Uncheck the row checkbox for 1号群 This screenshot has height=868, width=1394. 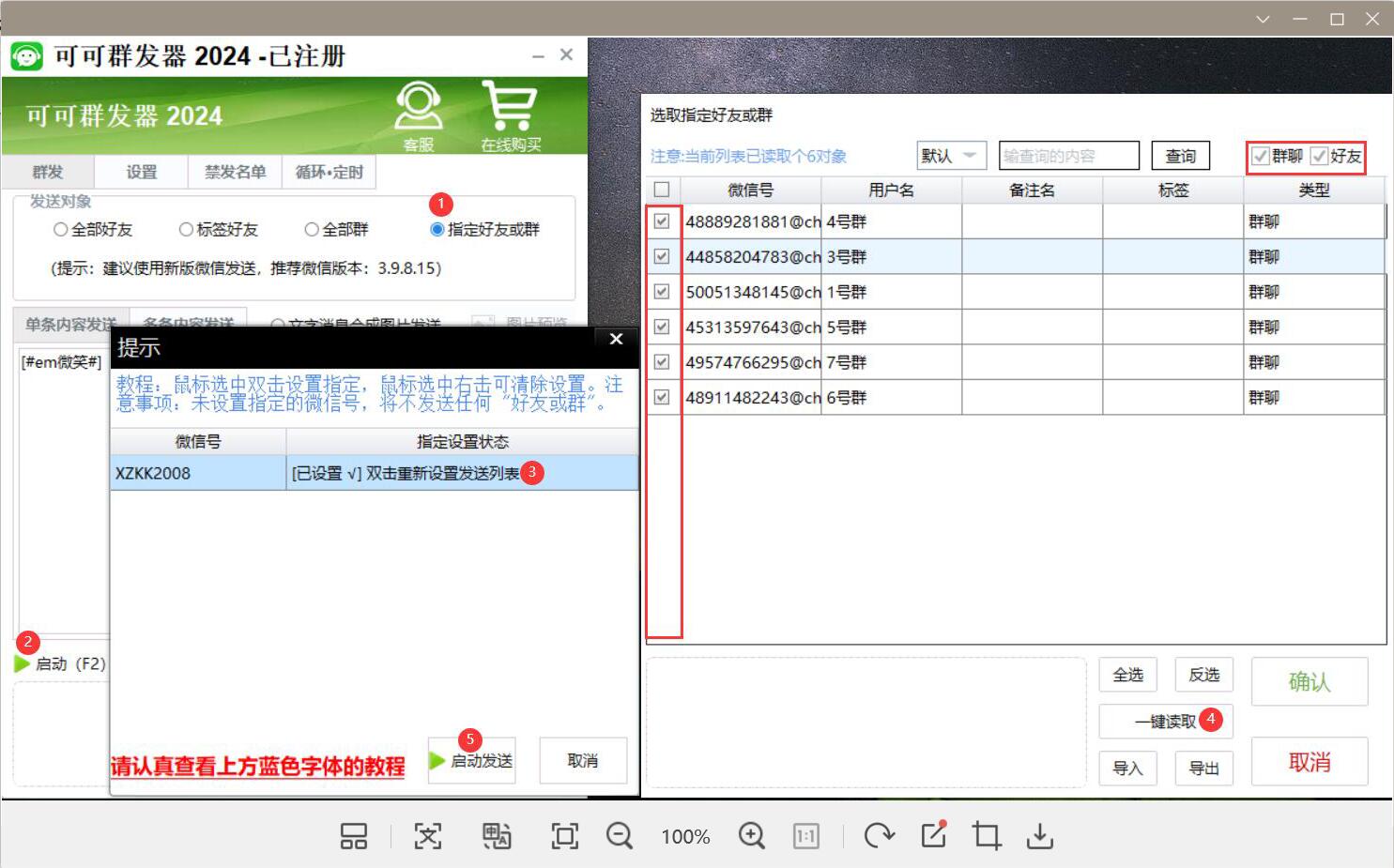[x=662, y=292]
